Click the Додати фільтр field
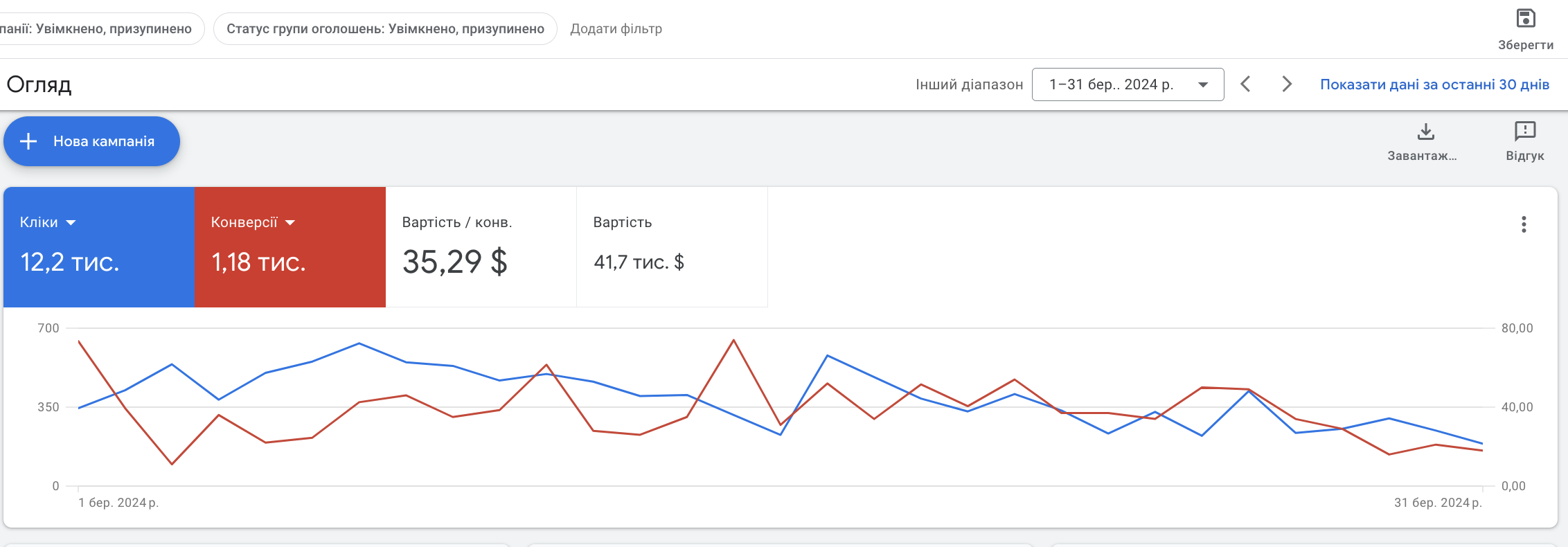This screenshot has width=1568, height=547. [616, 29]
